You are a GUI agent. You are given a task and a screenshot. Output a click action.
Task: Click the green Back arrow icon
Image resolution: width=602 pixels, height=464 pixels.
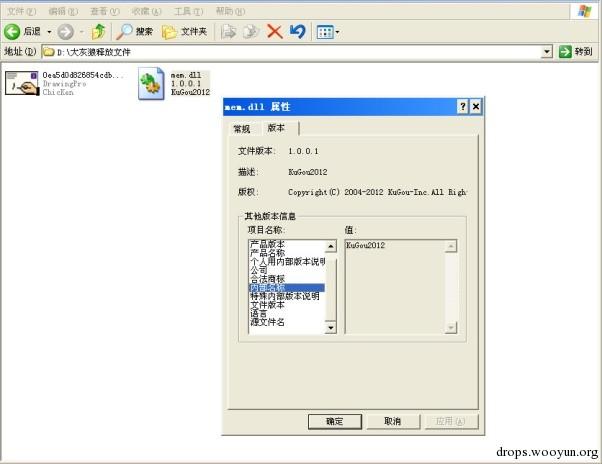12,32
